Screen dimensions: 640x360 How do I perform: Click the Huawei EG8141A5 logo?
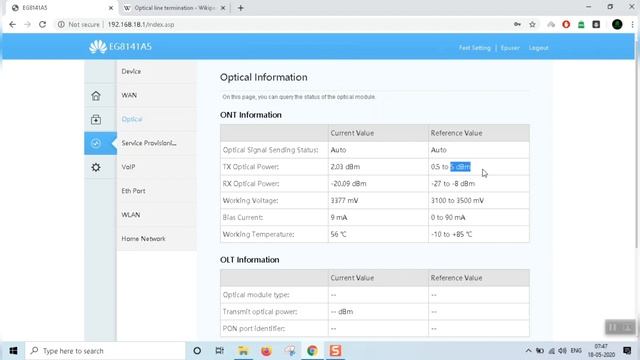pyautogui.click(x=120, y=47)
